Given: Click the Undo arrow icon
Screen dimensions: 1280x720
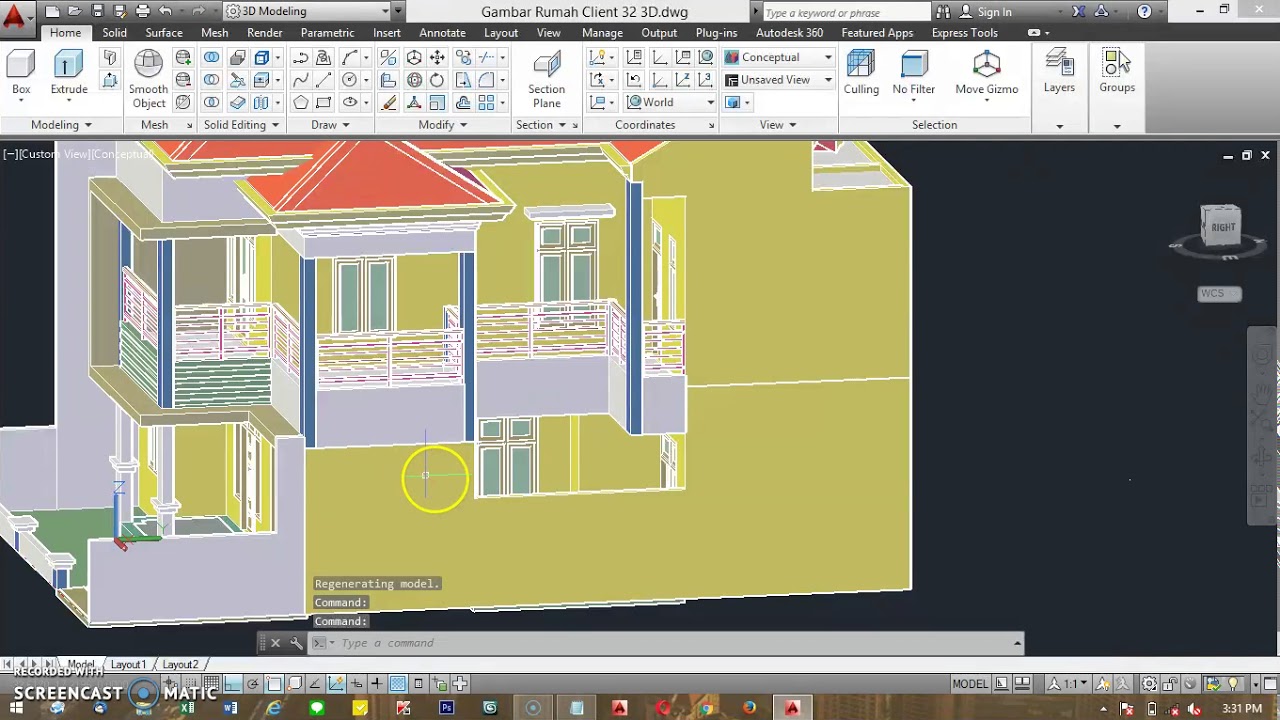Looking at the screenshot, I should [x=165, y=11].
